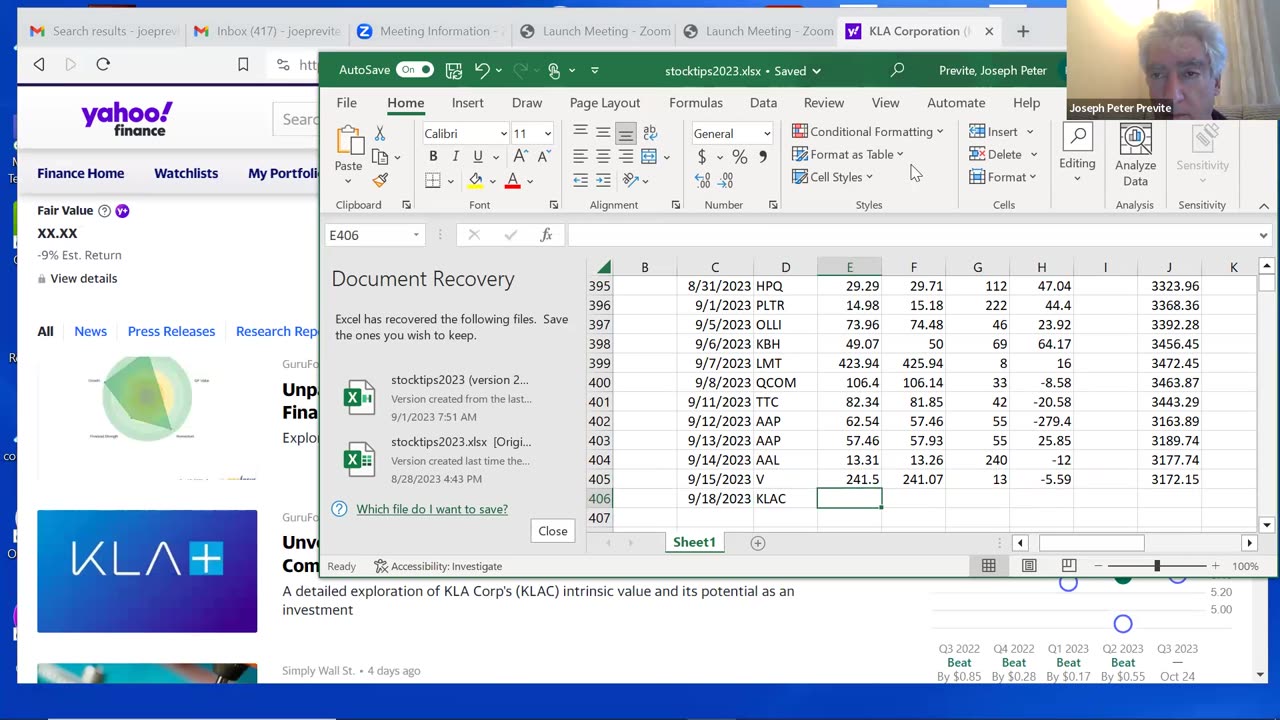Click View details under Fair Value in Yahoo Finance

coord(84,279)
